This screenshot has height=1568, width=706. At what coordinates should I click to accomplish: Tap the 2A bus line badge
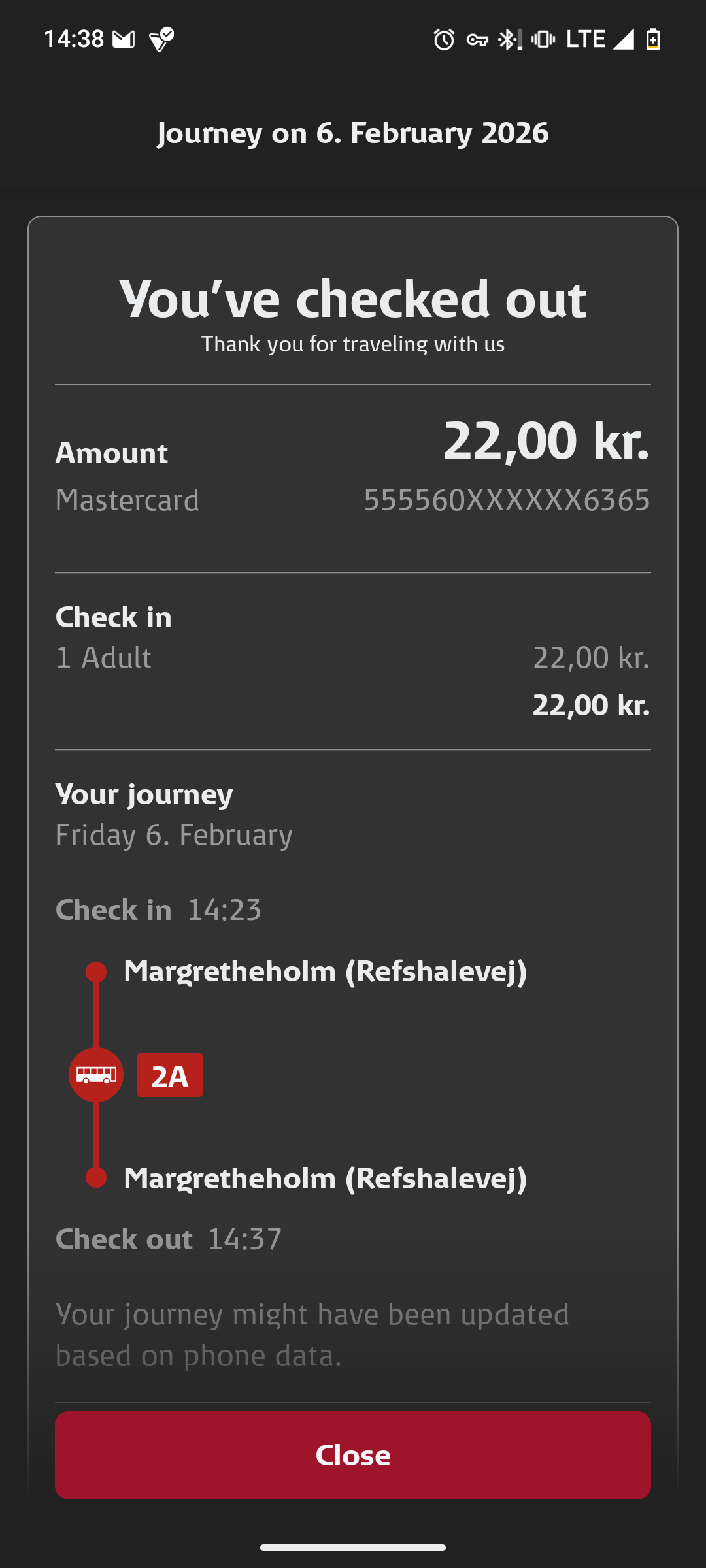[169, 1075]
